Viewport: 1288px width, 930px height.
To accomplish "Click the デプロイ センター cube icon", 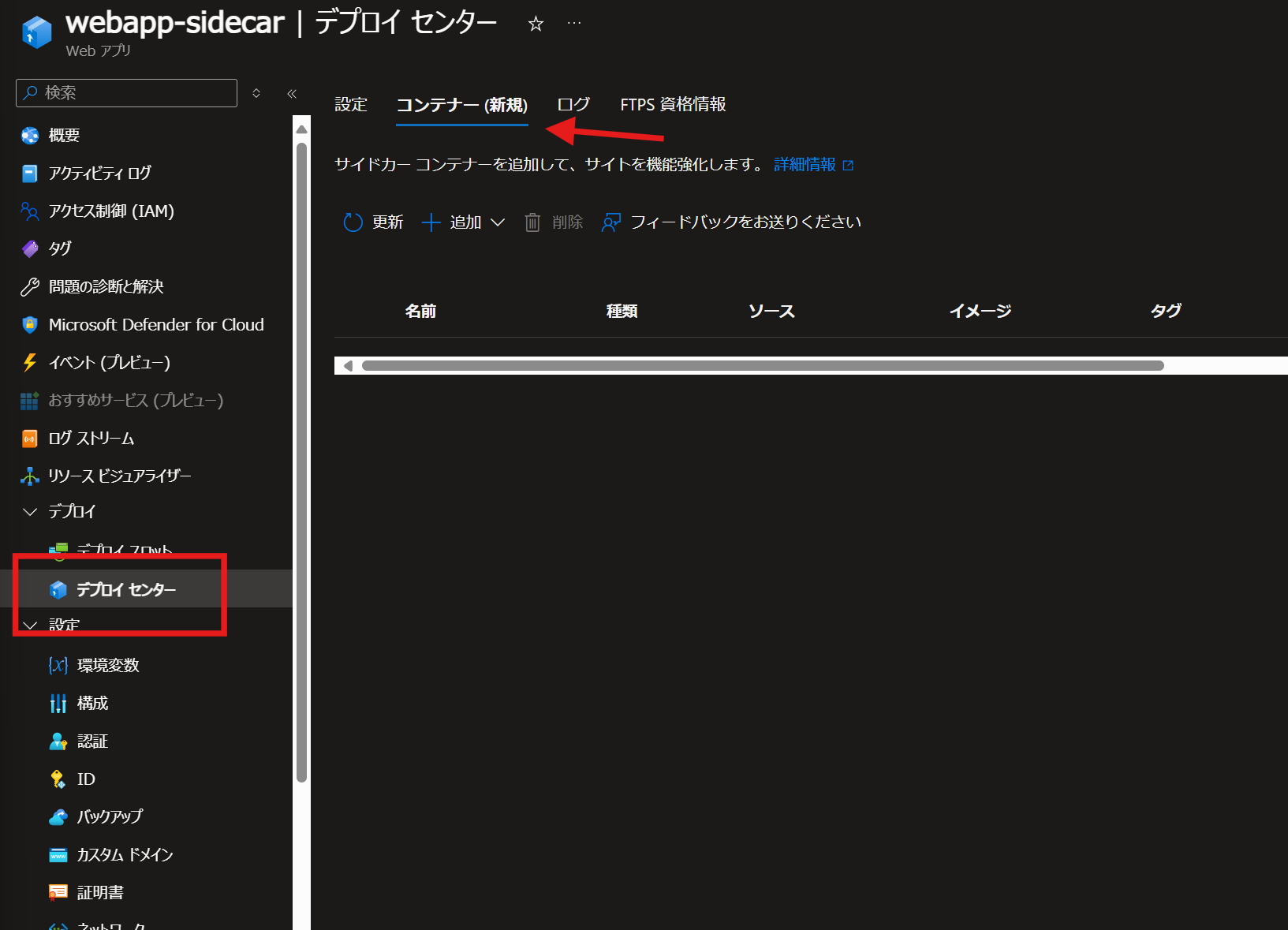I will pos(58,589).
